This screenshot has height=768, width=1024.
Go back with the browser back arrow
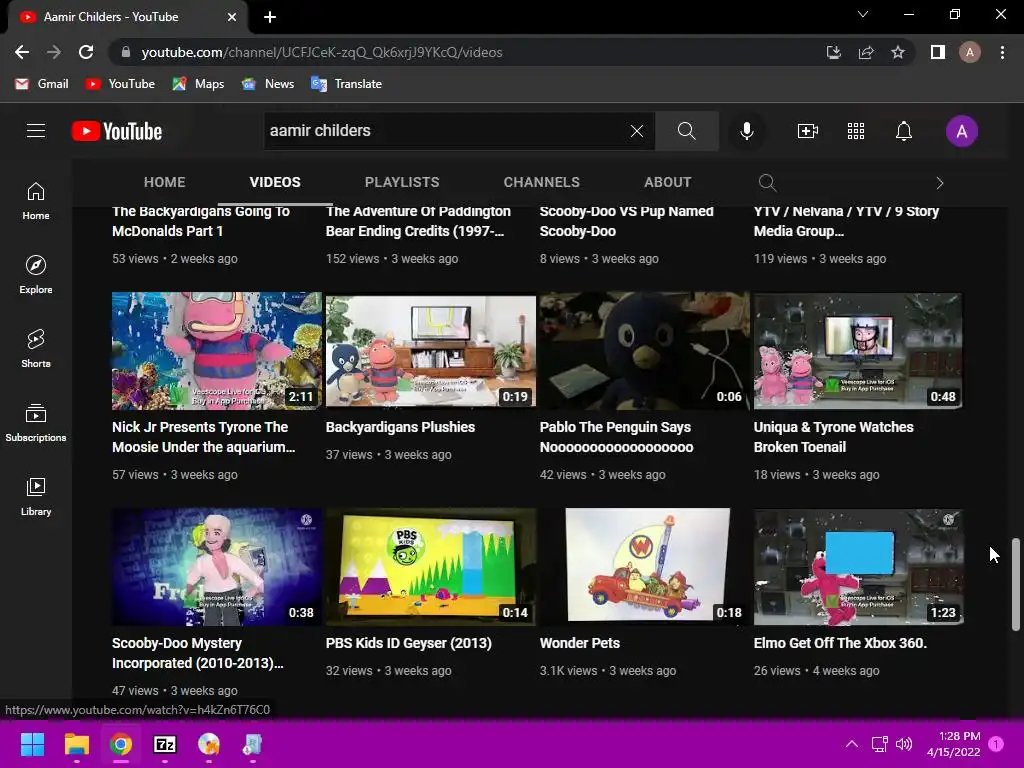[22, 52]
